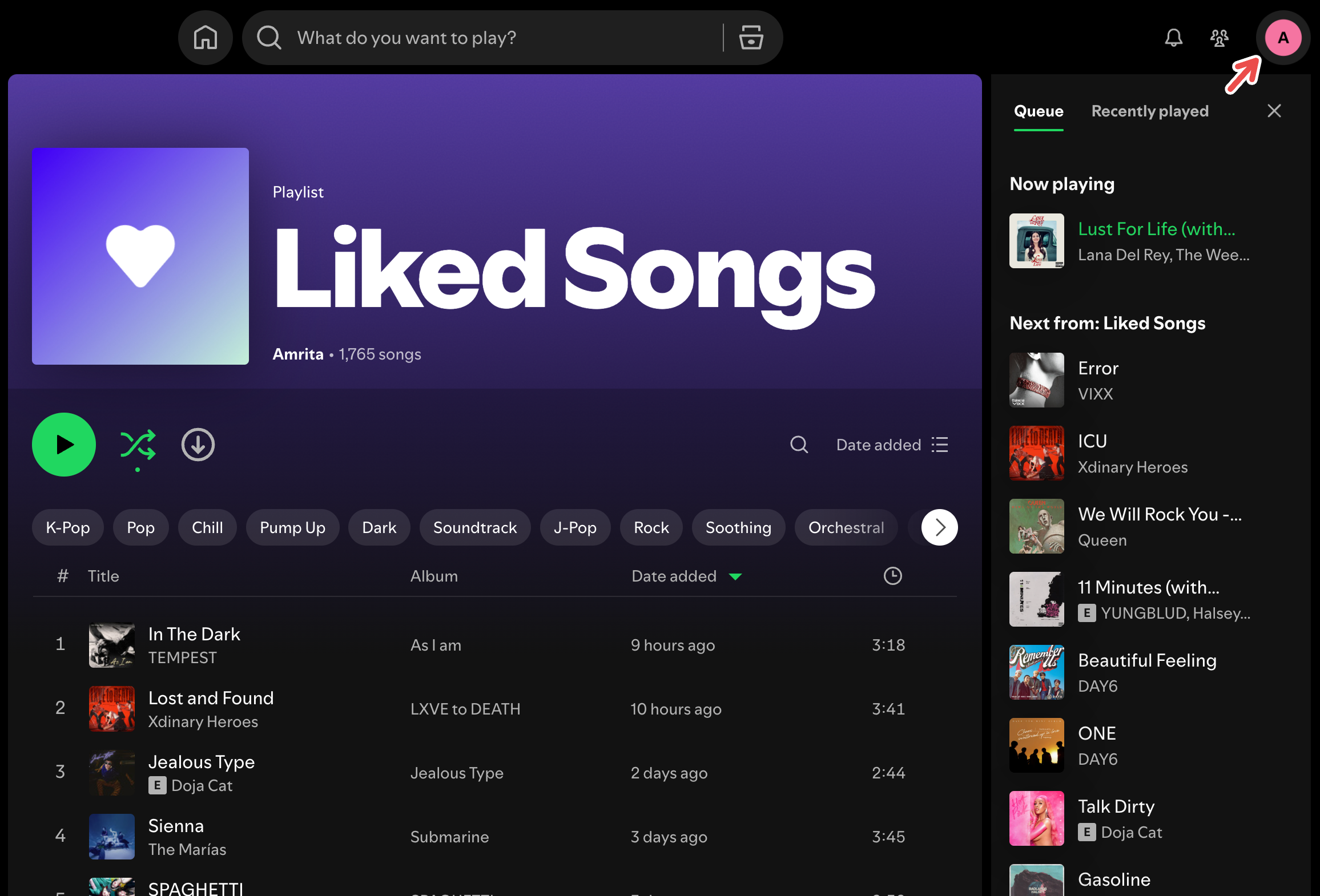Filter by Pop chip

tap(141, 527)
